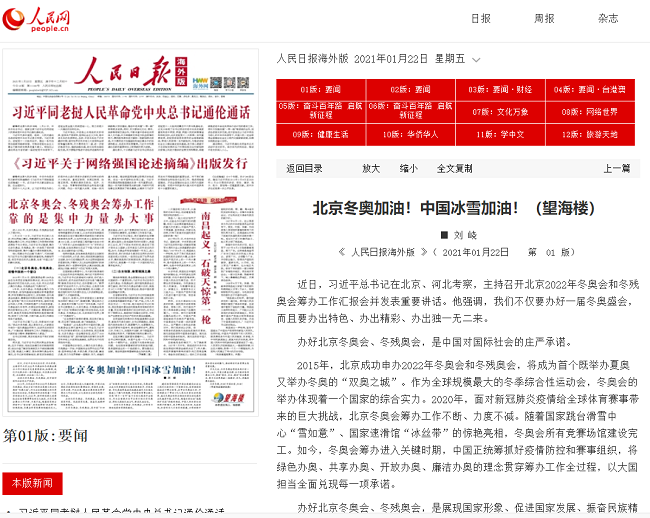Click the 本版新闻 red button
The image size is (650, 518).
pyautogui.click(x=32, y=483)
